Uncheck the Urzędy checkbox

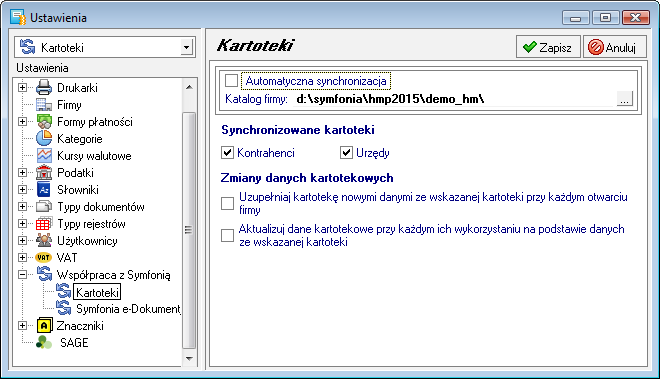346,152
